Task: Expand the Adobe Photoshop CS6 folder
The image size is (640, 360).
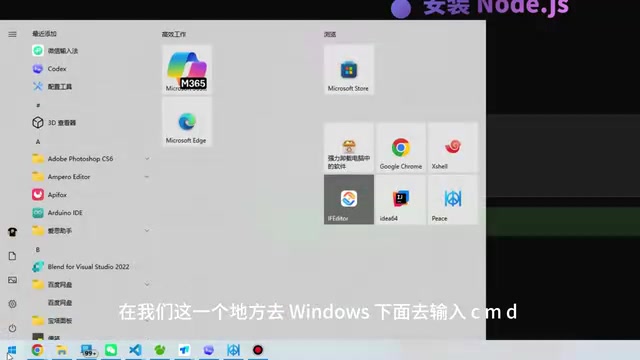Action: point(91,159)
